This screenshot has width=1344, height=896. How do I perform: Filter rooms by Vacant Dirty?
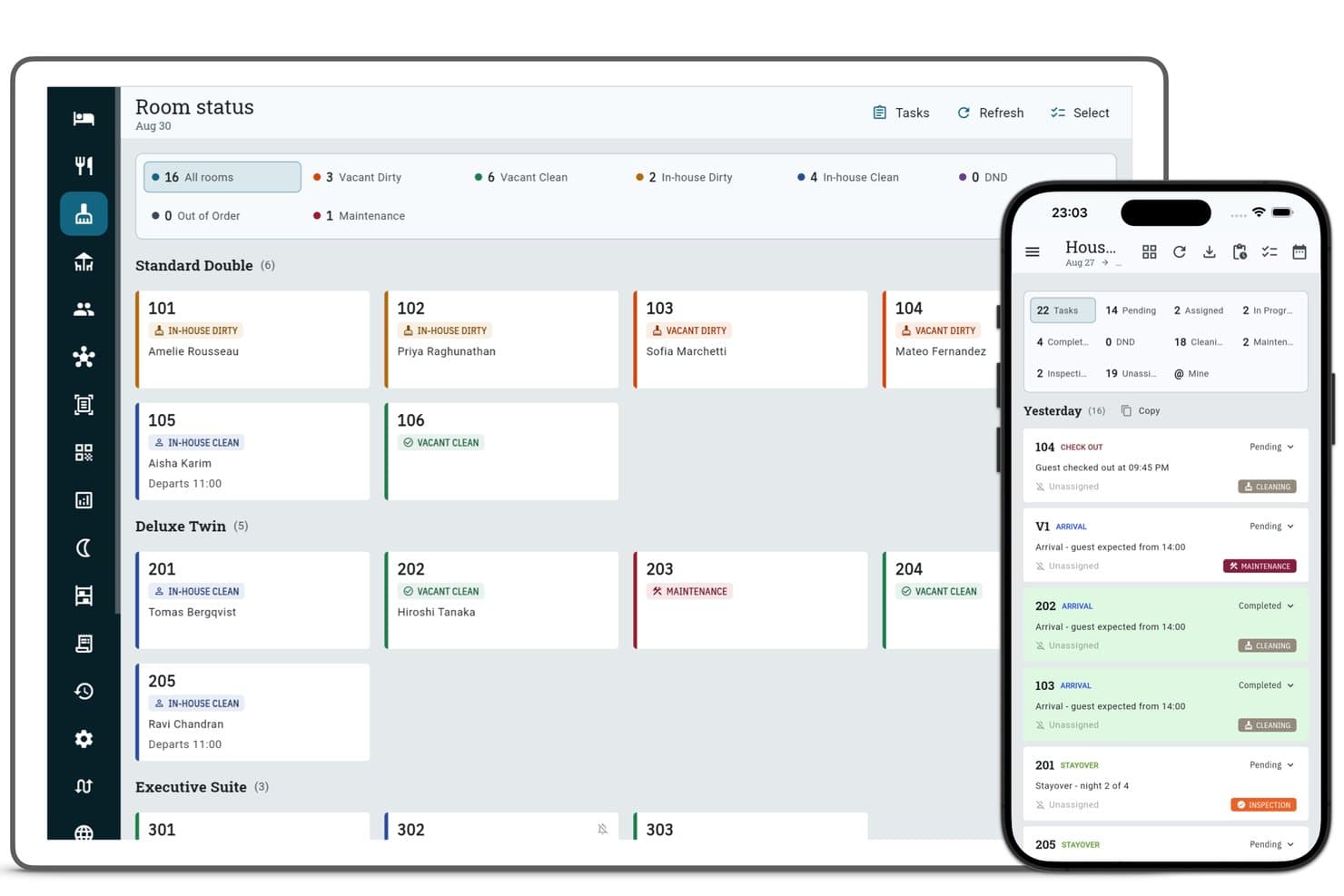coord(358,177)
